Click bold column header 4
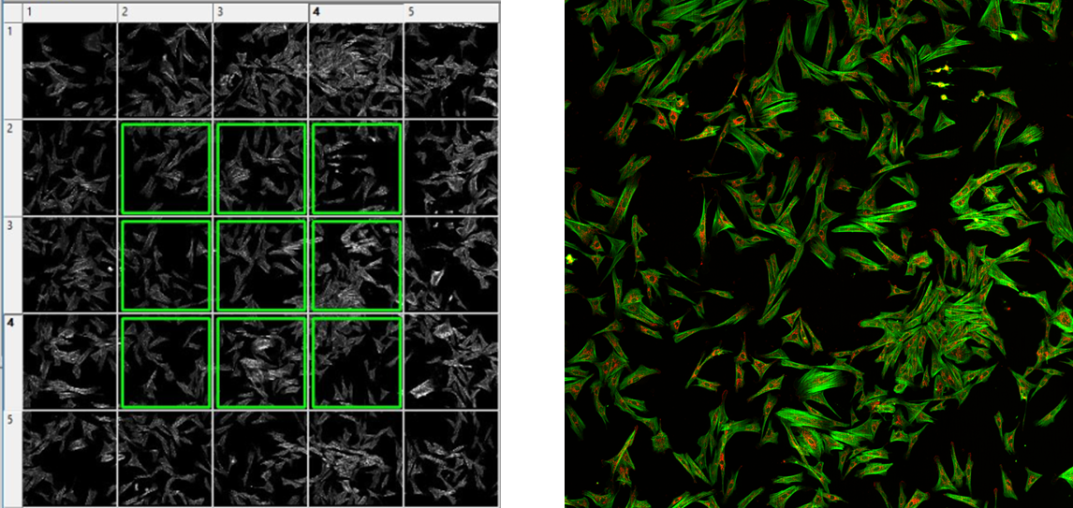Viewport: 1073px width, 508px height. pos(355,12)
